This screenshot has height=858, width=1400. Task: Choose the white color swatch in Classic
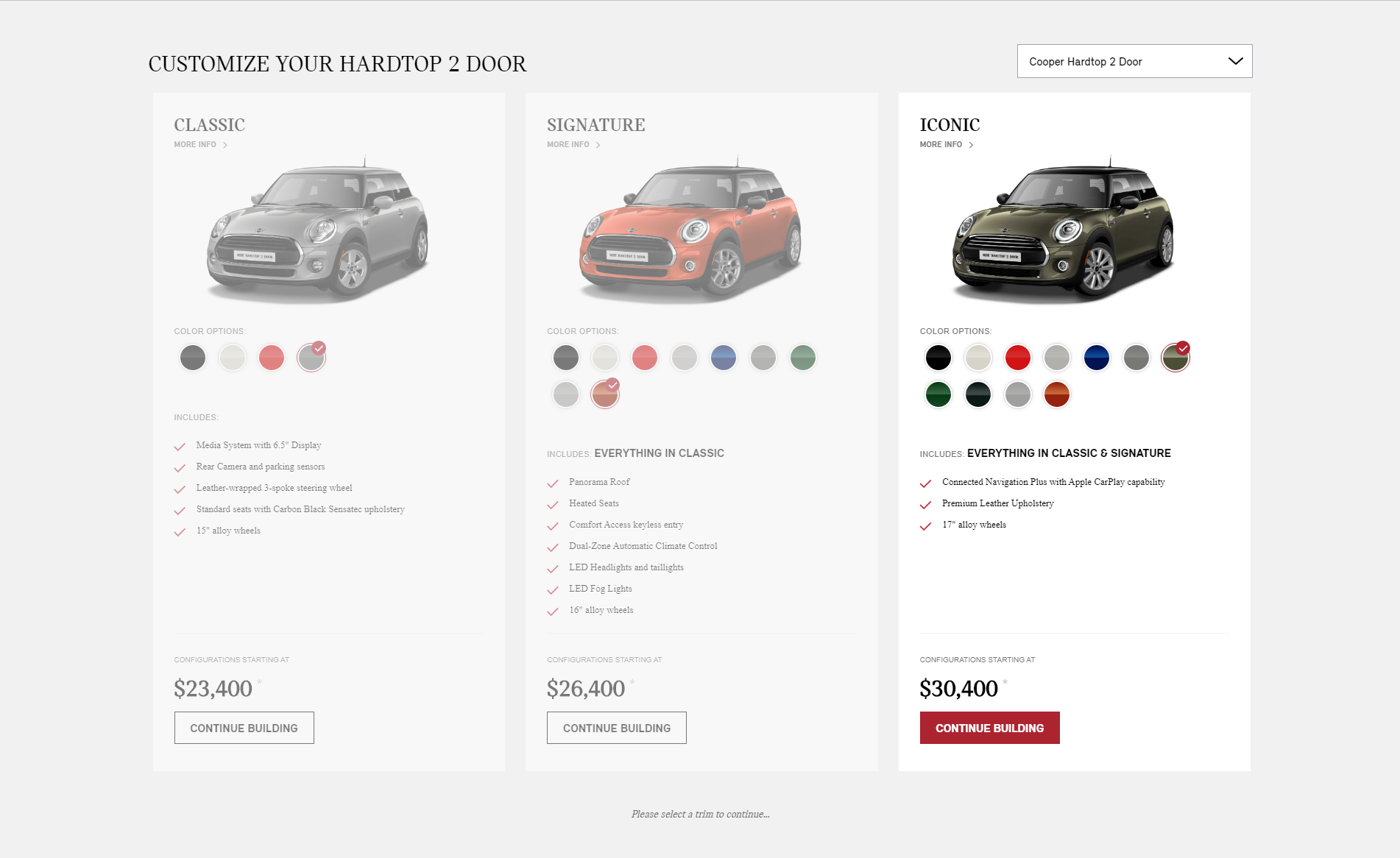coord(233,358)
